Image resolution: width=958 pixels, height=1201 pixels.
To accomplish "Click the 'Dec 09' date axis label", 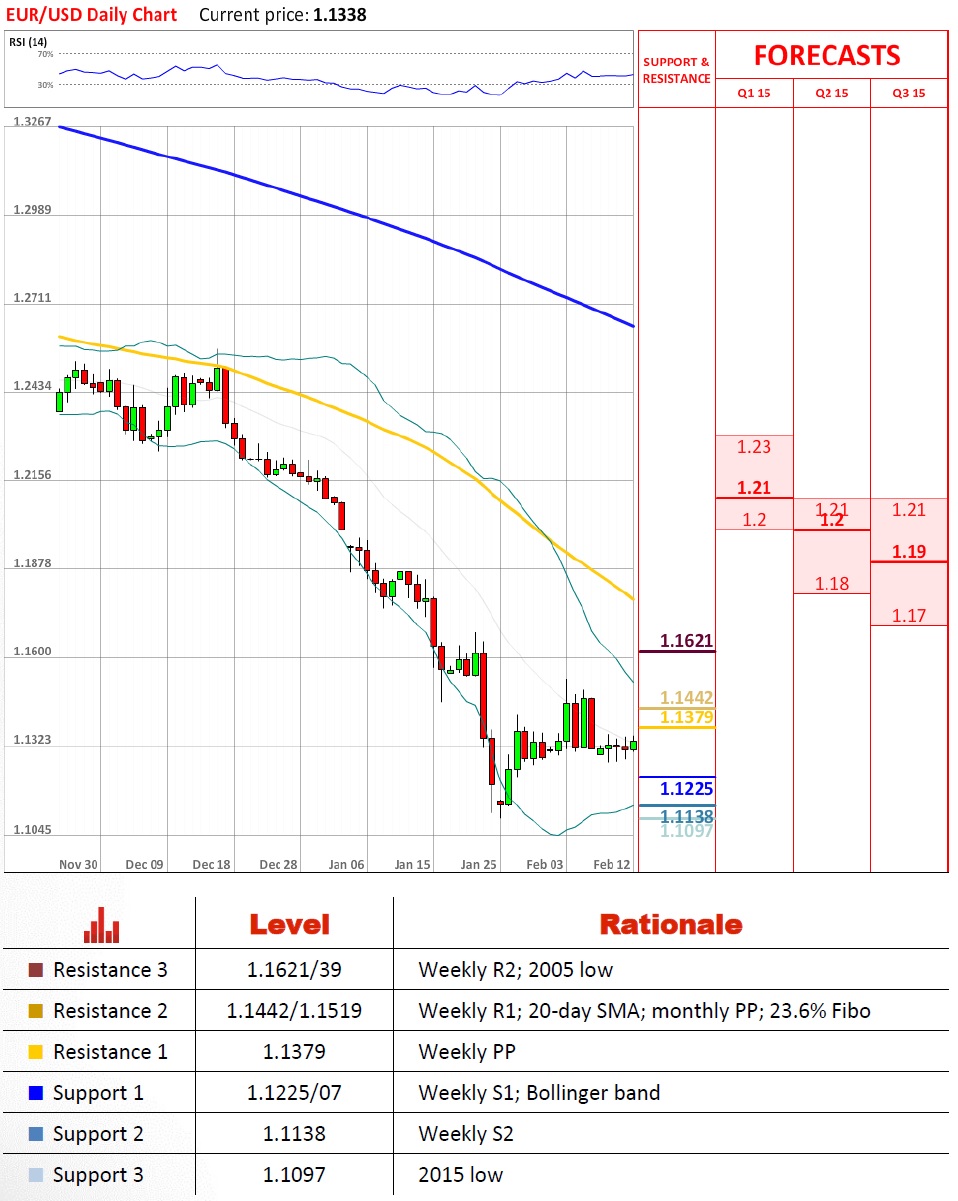I will 145,864.
